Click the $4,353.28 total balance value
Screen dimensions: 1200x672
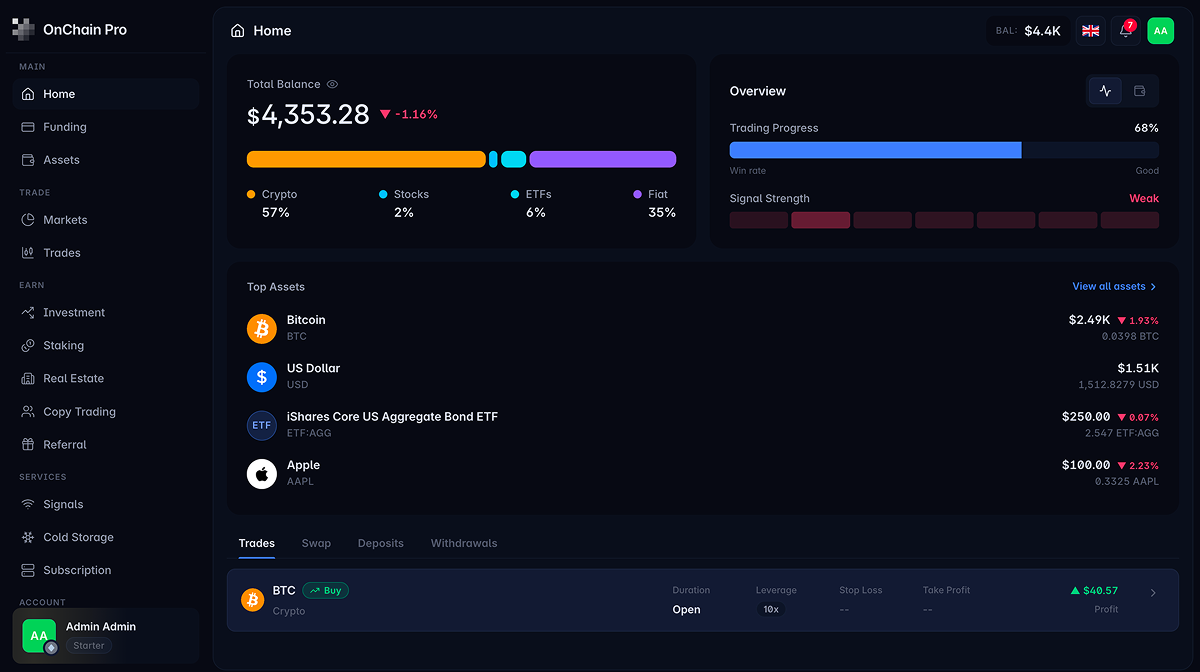tap(308, 115)
